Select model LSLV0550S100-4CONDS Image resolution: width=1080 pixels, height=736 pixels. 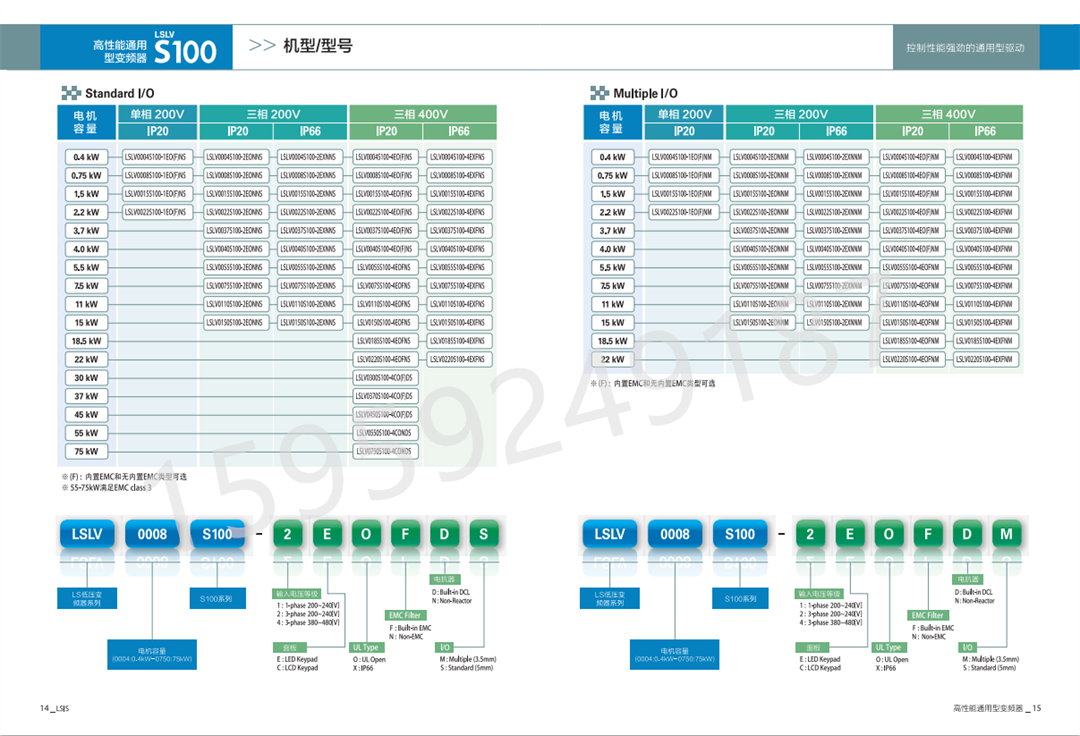click(384, 433)
